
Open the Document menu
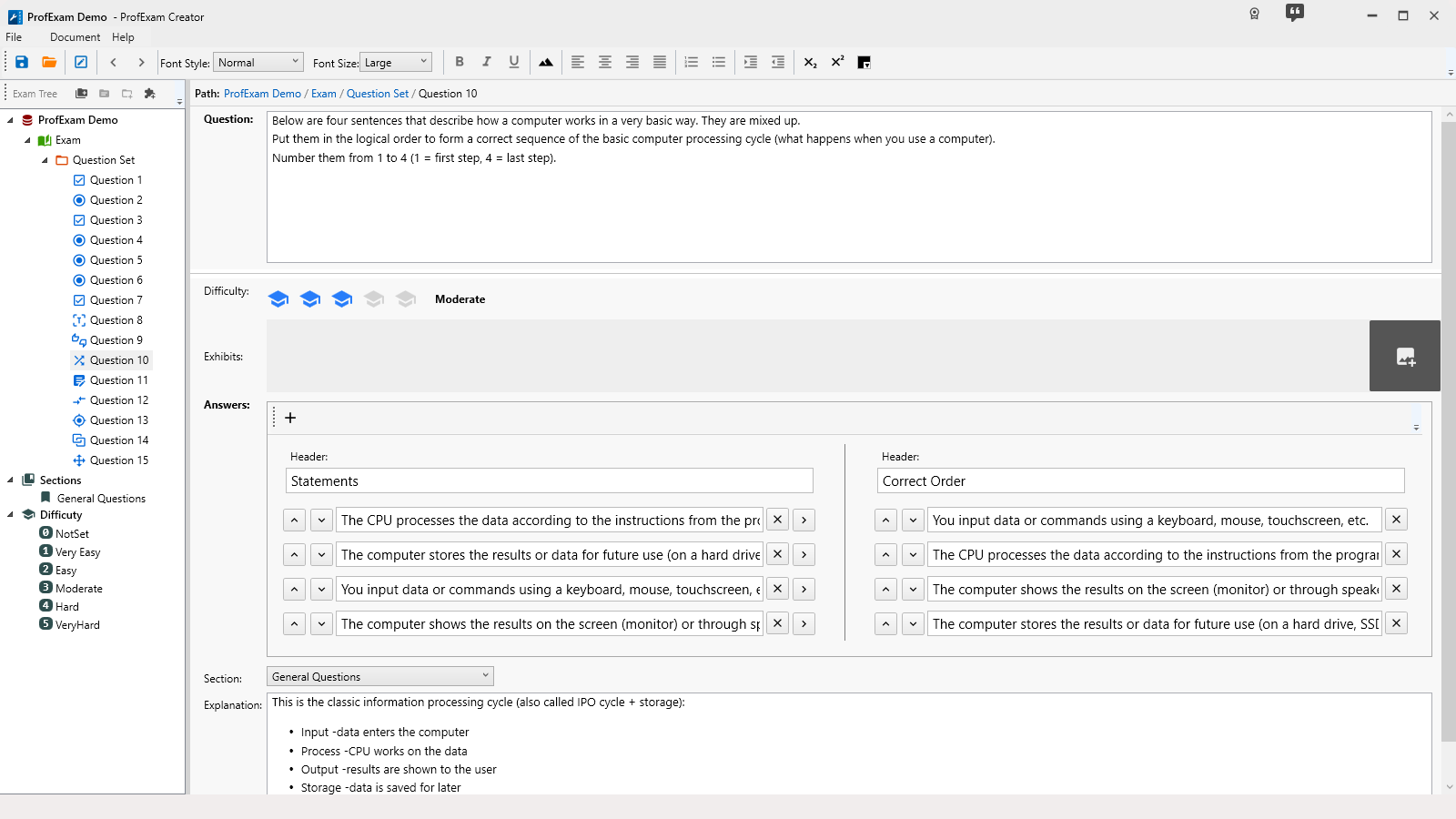click(x=75, y=37)
